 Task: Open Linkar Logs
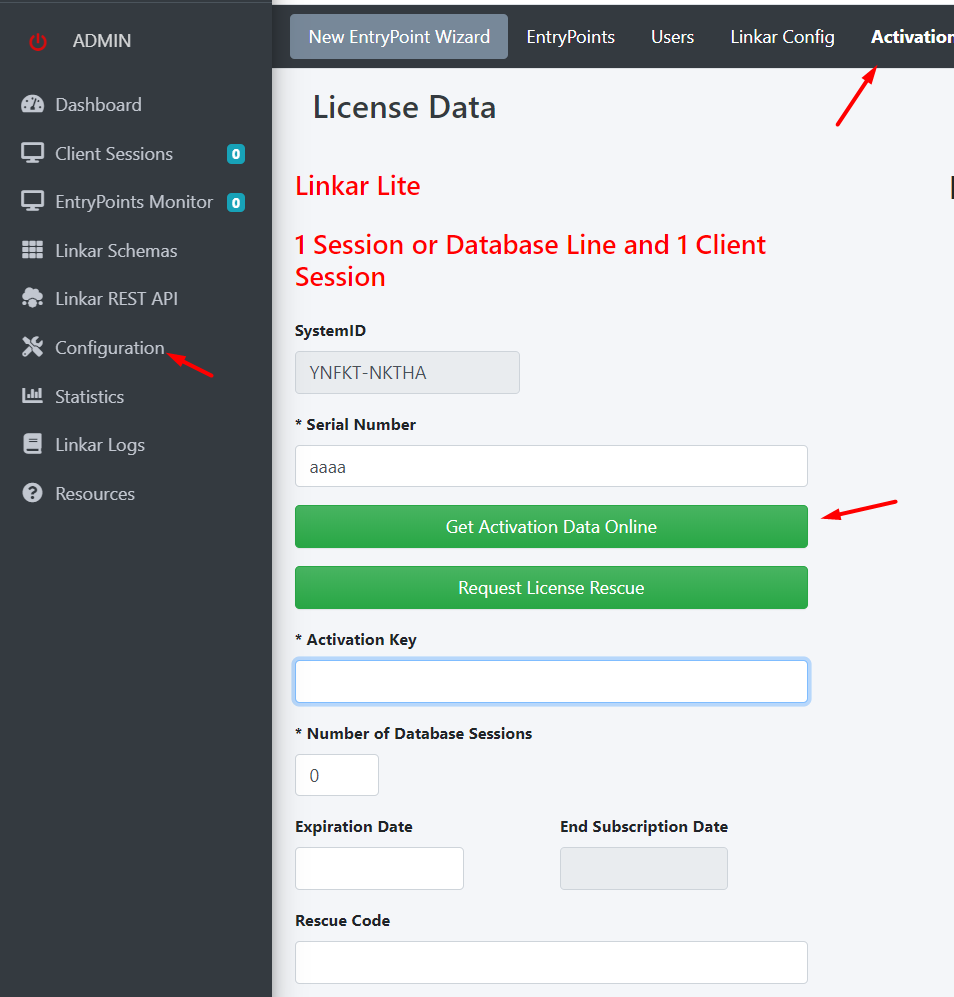coord(100,445)
